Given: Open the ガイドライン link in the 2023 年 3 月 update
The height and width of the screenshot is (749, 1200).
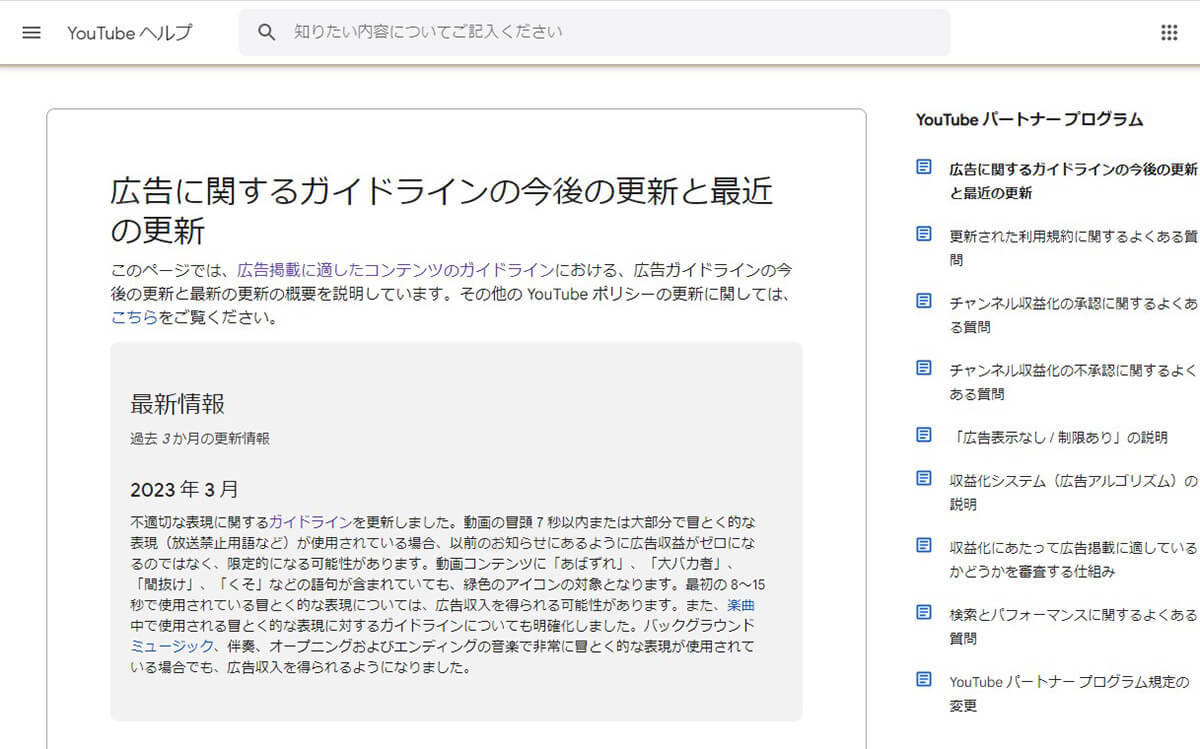Looking at the screenshot, I should pos(310,522).
